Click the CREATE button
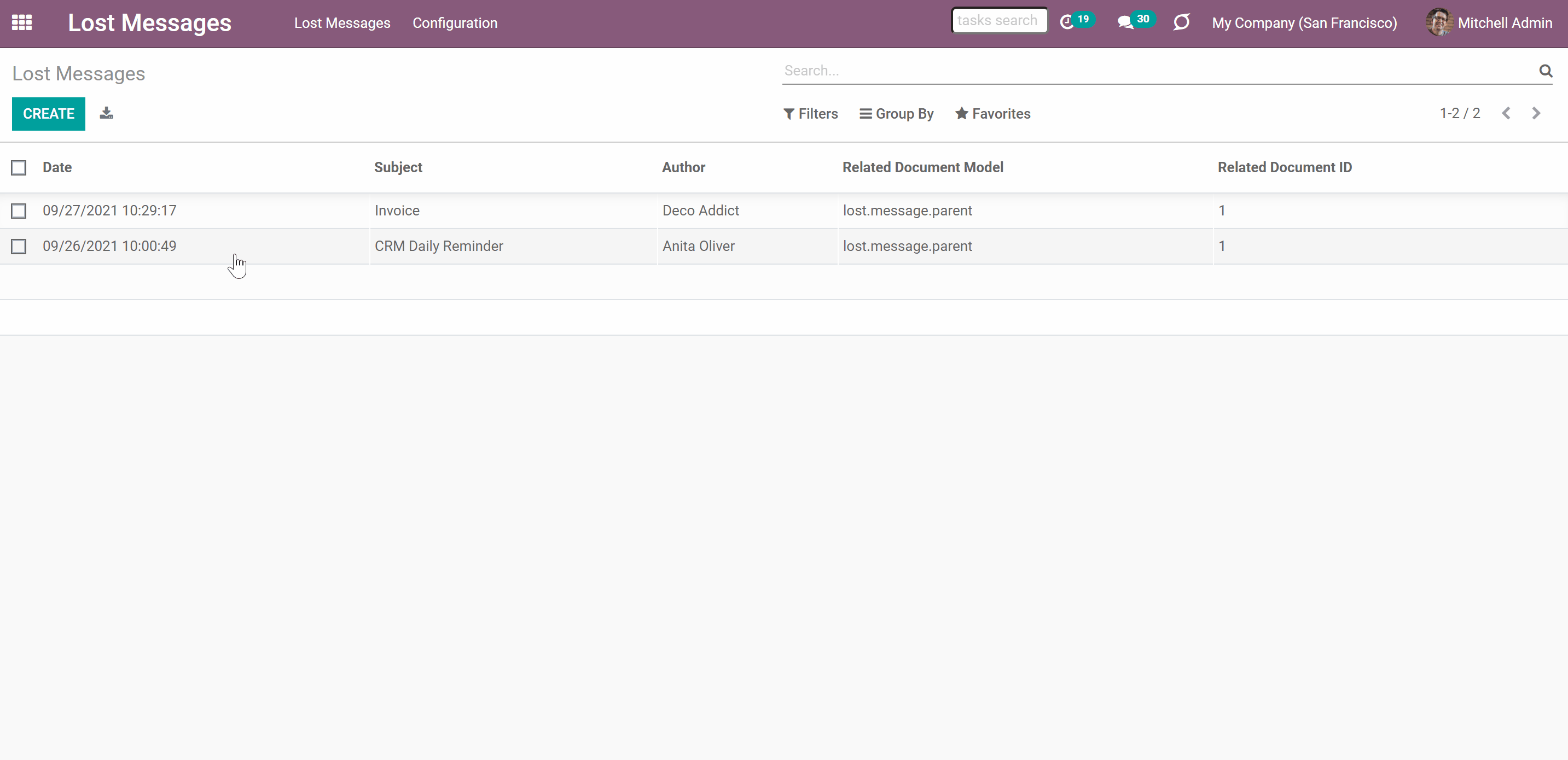 point(49,114)
